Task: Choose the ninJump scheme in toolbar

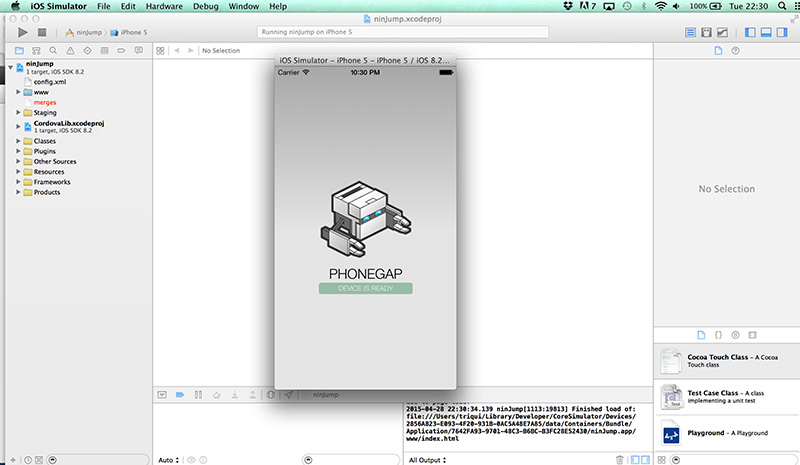Action: (x=84, y=32)
